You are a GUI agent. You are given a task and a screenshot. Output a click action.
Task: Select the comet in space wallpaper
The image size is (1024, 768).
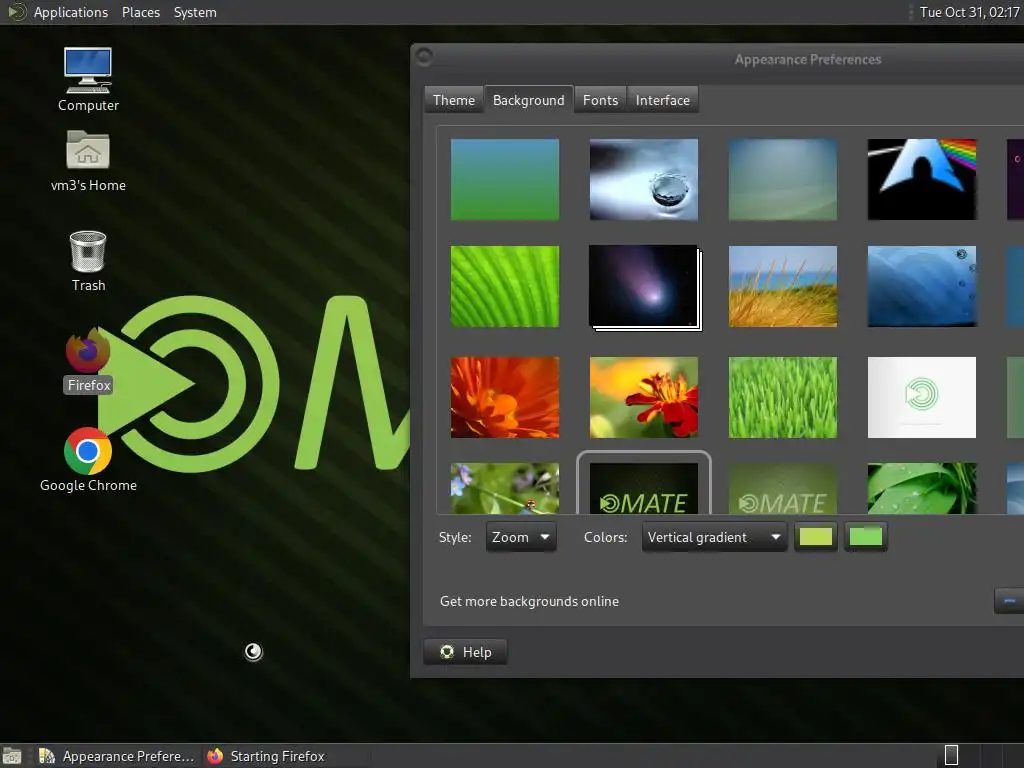click(645, 287)
